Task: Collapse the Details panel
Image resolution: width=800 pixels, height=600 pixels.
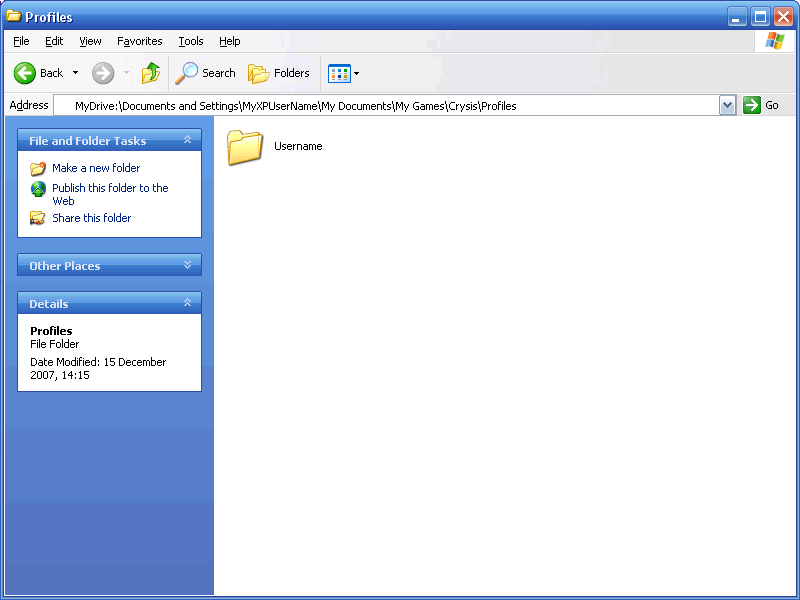Action: (x=187, y=303)
